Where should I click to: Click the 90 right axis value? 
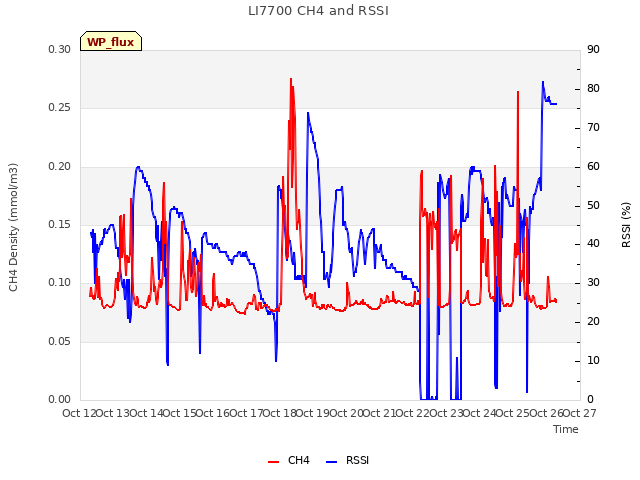(593, 49)
